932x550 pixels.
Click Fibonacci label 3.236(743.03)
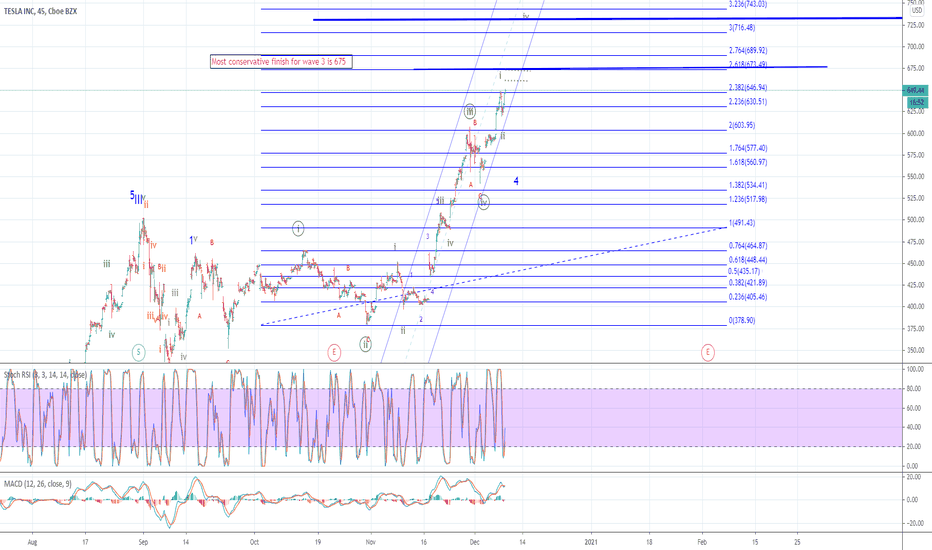point(748,4)
